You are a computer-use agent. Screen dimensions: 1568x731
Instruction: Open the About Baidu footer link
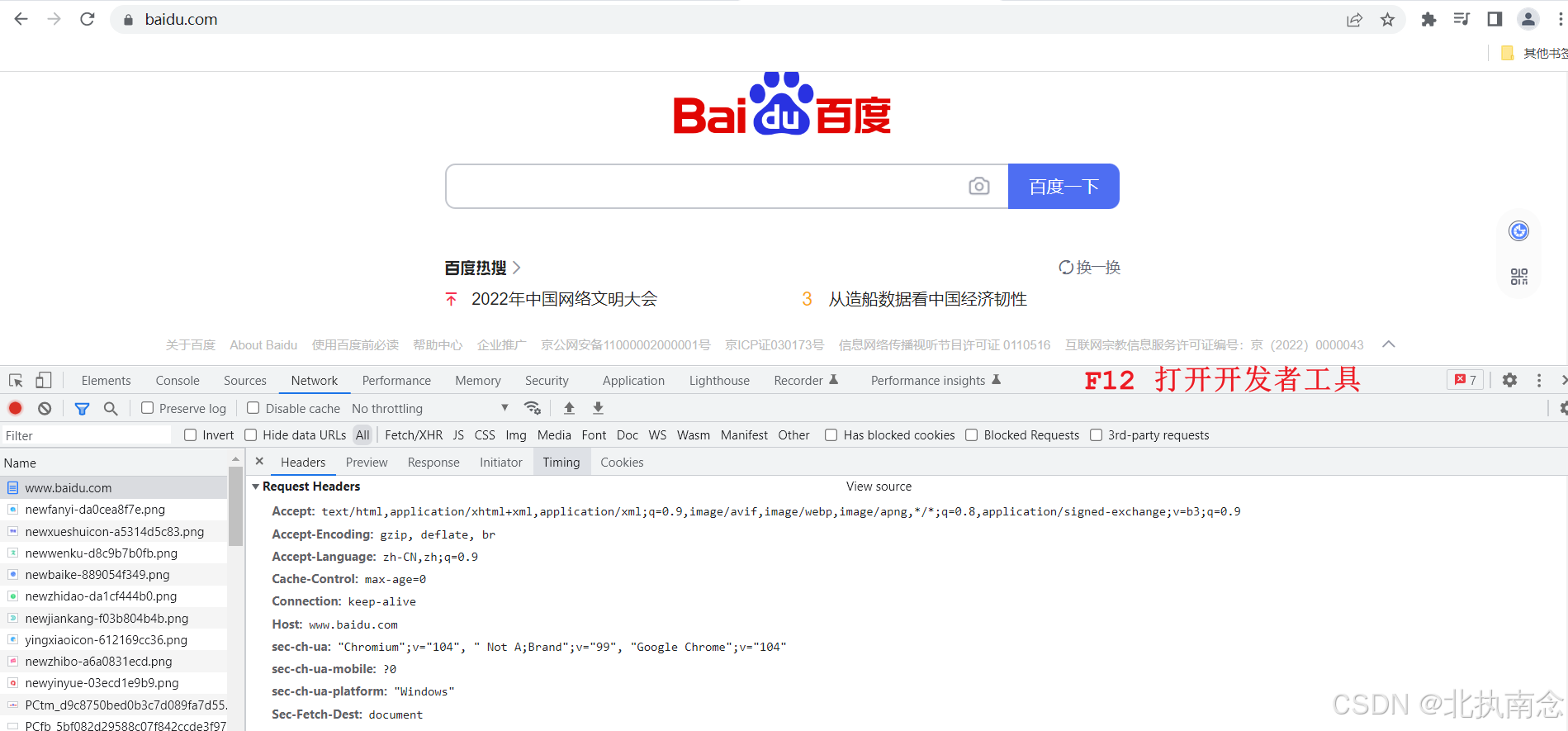pos(263,345)
